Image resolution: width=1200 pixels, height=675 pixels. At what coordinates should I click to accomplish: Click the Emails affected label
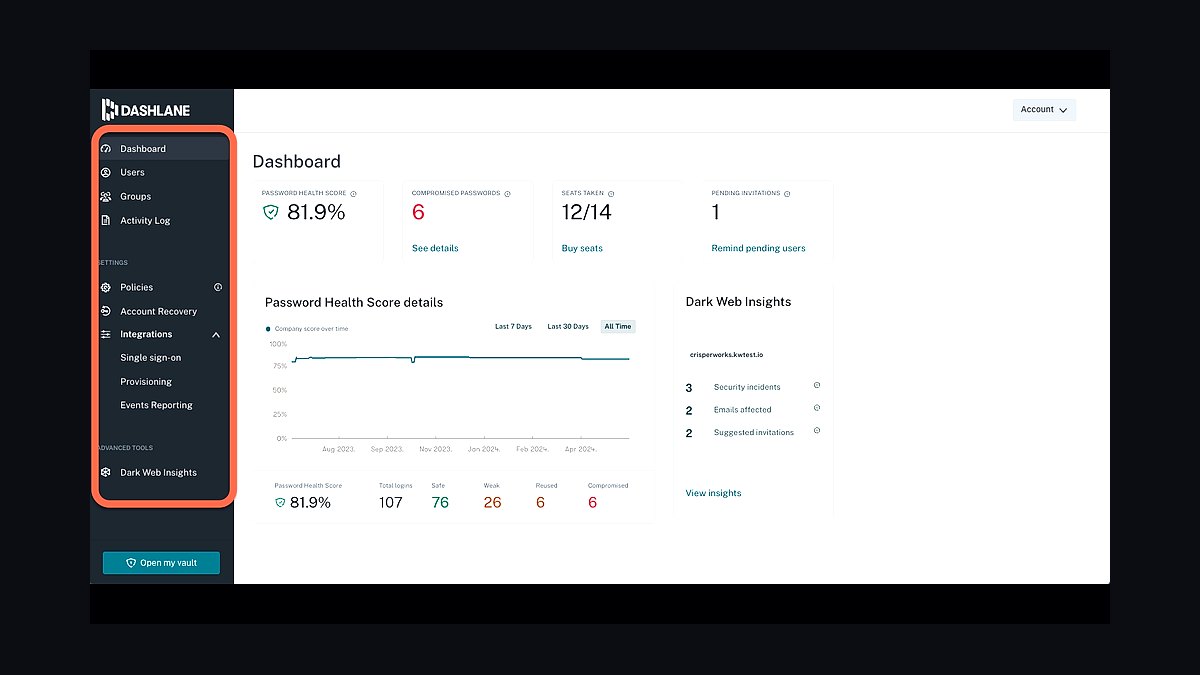click(742, 410)
